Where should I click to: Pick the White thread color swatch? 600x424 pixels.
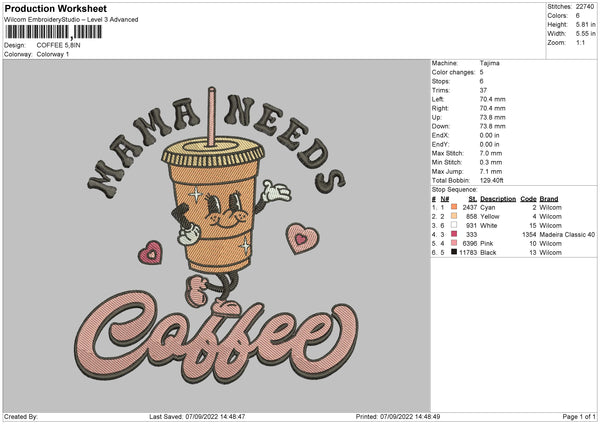[x=454, y=225]
